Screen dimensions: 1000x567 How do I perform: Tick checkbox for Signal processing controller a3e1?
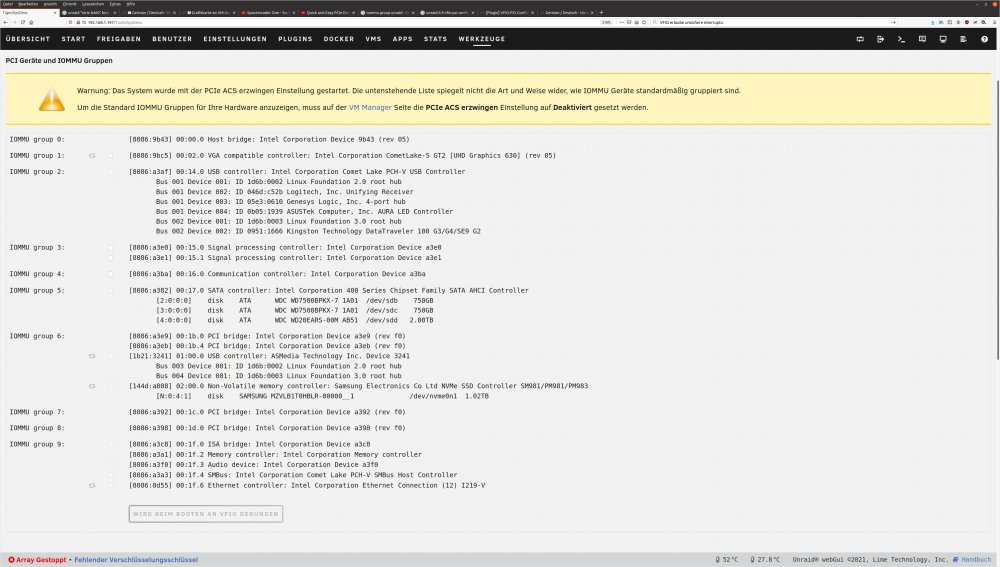point(110,258)
